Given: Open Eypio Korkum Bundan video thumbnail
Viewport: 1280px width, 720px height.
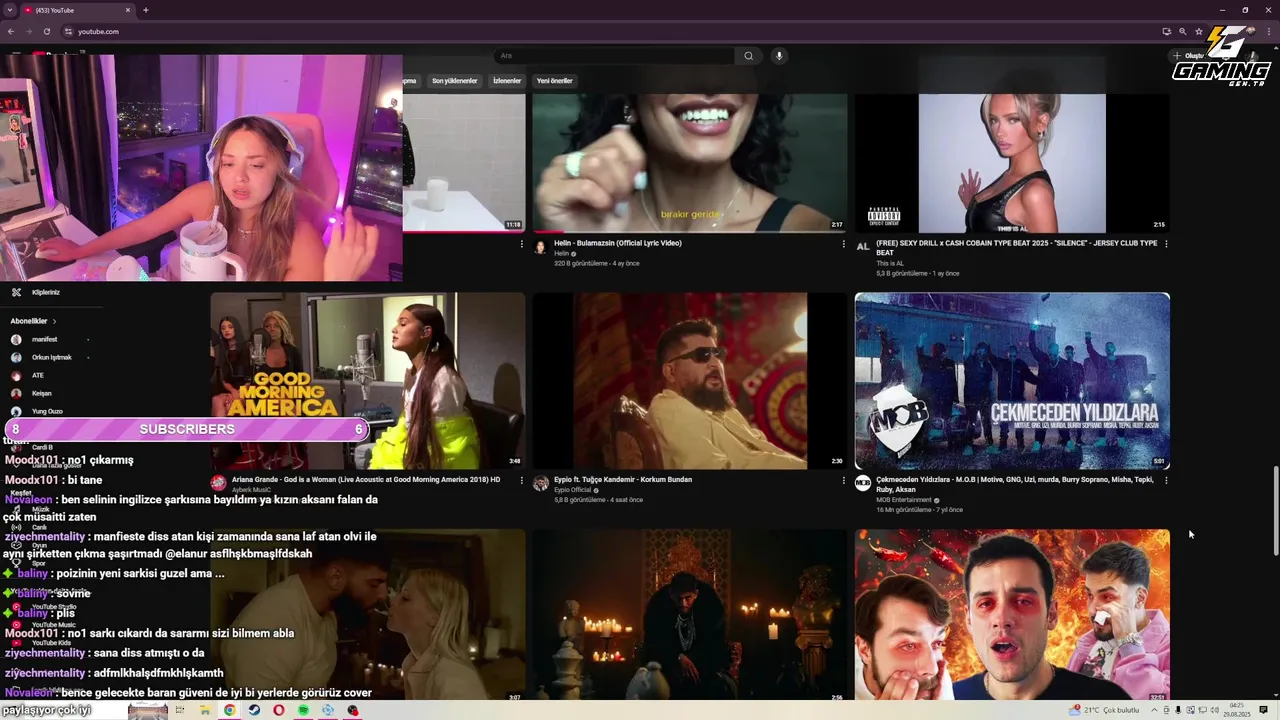Looking at the screenshot, I should click(689, 380).
